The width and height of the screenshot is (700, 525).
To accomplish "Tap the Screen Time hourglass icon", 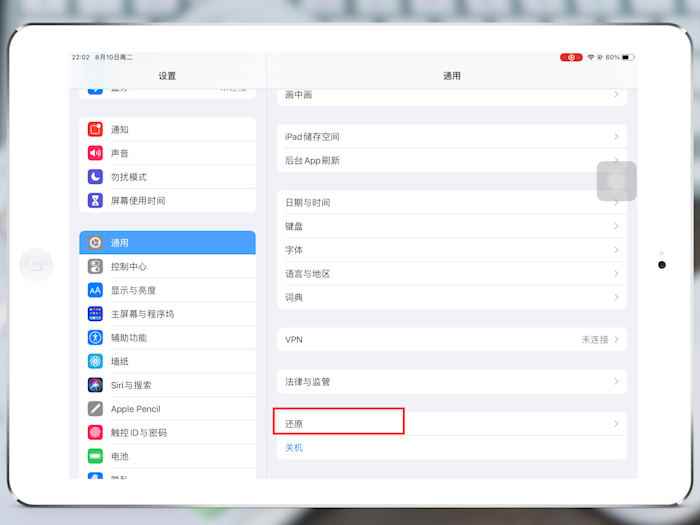I will point(95,200).
